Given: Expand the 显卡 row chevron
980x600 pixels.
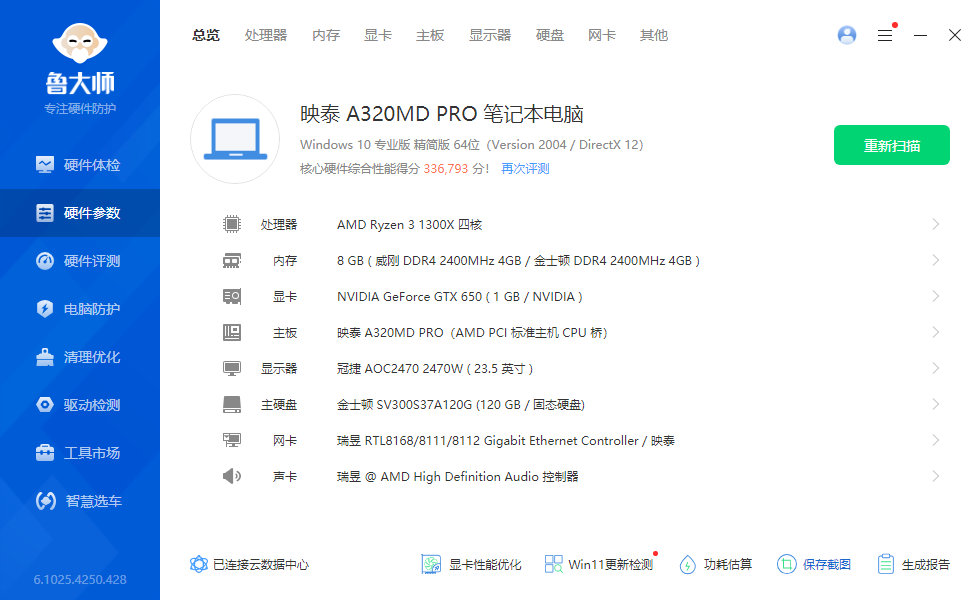Looking at the screenshot, I should point(936,296).
